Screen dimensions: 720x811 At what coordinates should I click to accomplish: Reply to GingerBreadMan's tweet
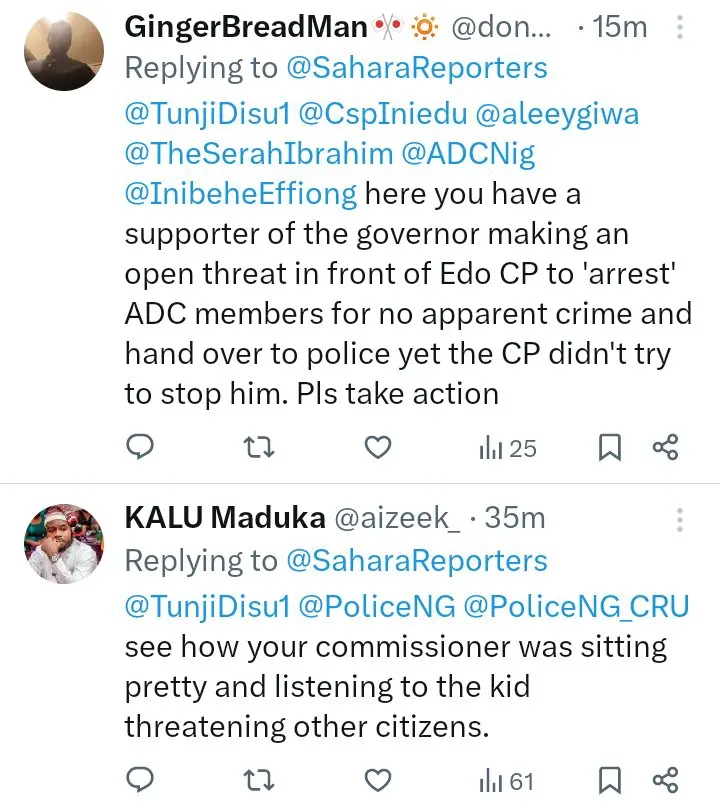[142, 447]
